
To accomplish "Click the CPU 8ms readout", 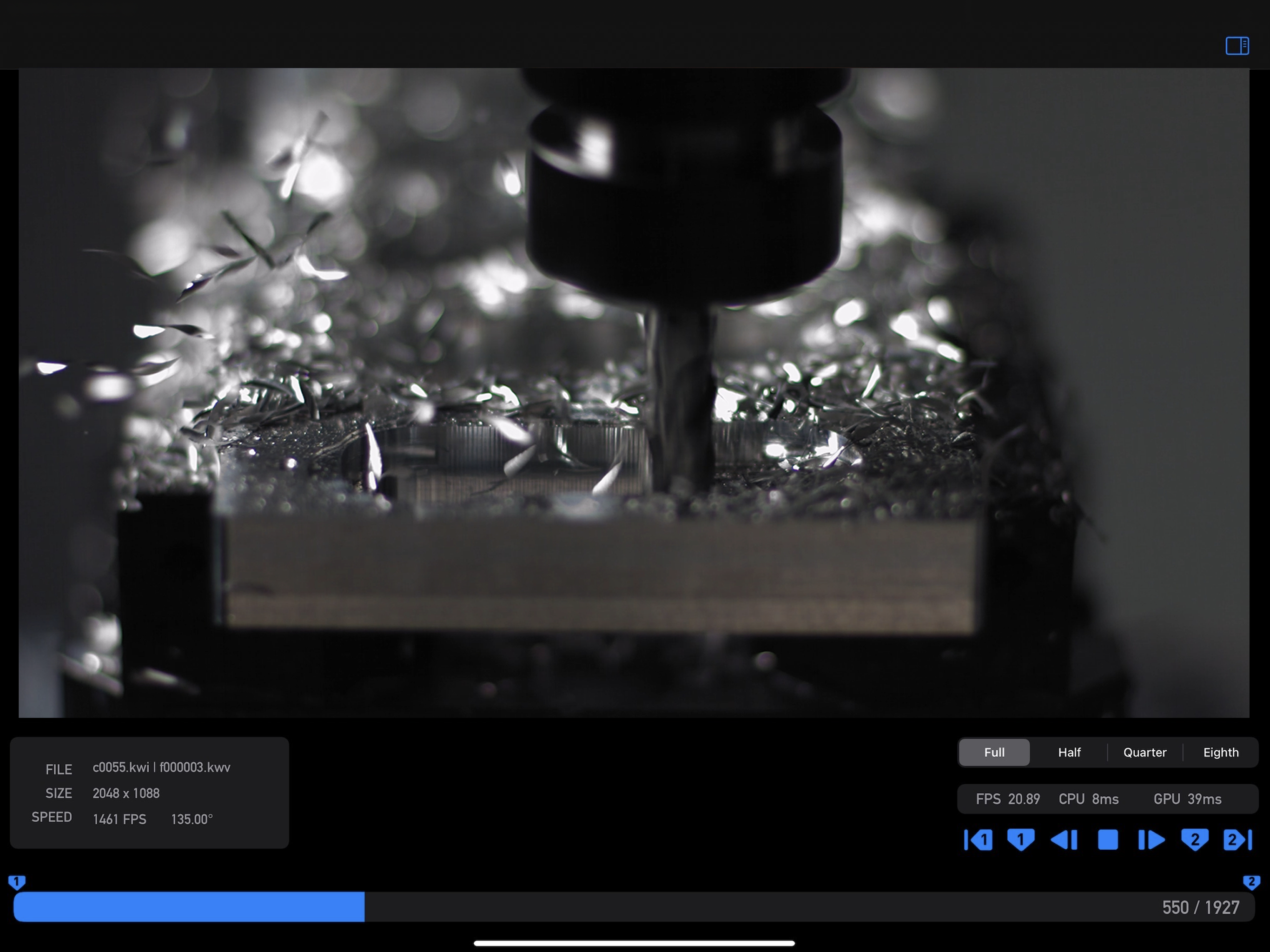I will coord(1089,799).
